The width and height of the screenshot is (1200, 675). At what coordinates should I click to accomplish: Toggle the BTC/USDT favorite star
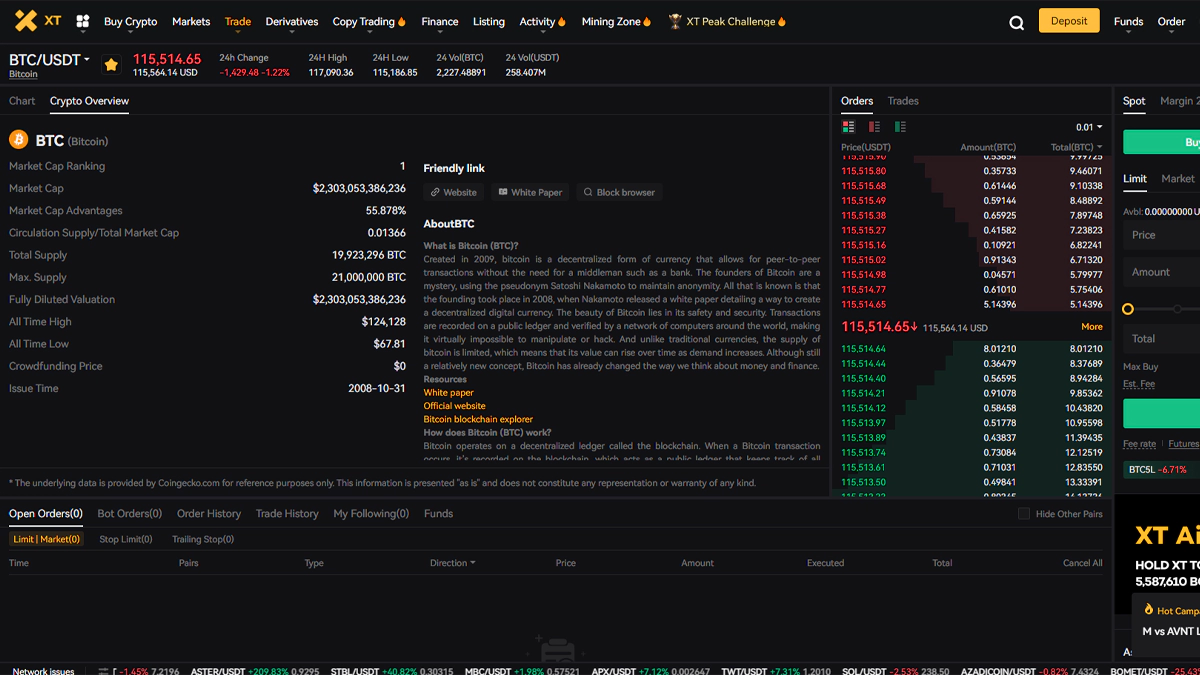coord(111,65)
